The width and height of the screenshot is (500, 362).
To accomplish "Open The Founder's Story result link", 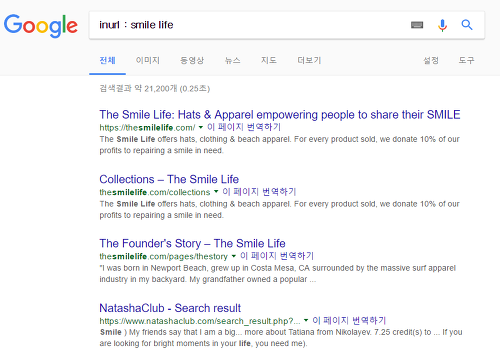I will pyautogui.click(x=192, y=244).
